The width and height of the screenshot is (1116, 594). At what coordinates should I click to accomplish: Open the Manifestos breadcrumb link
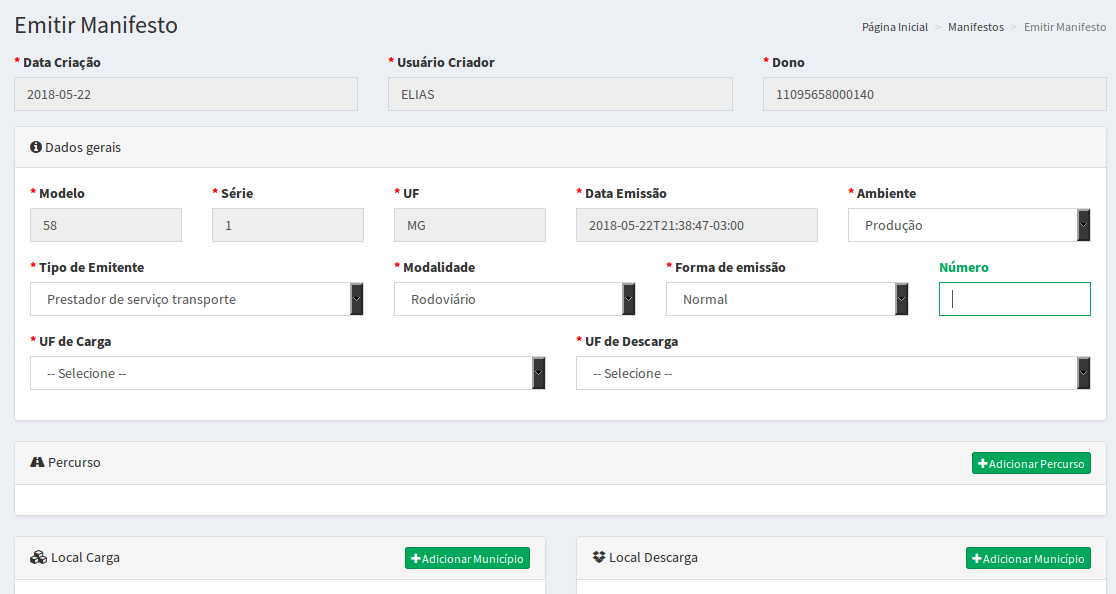click(x=975, y=27)
